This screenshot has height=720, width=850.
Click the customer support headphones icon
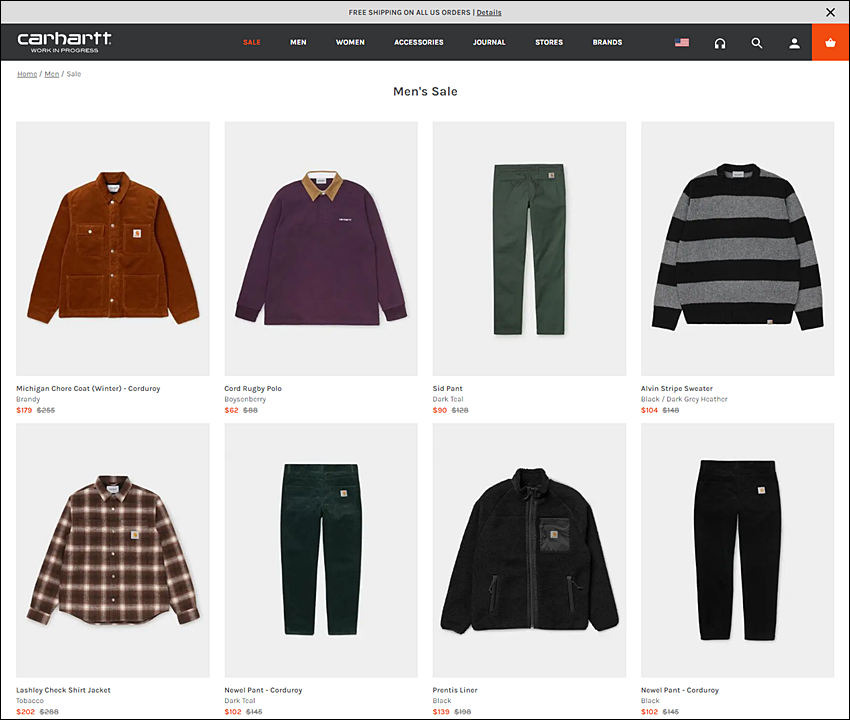(x=720, y=43)
